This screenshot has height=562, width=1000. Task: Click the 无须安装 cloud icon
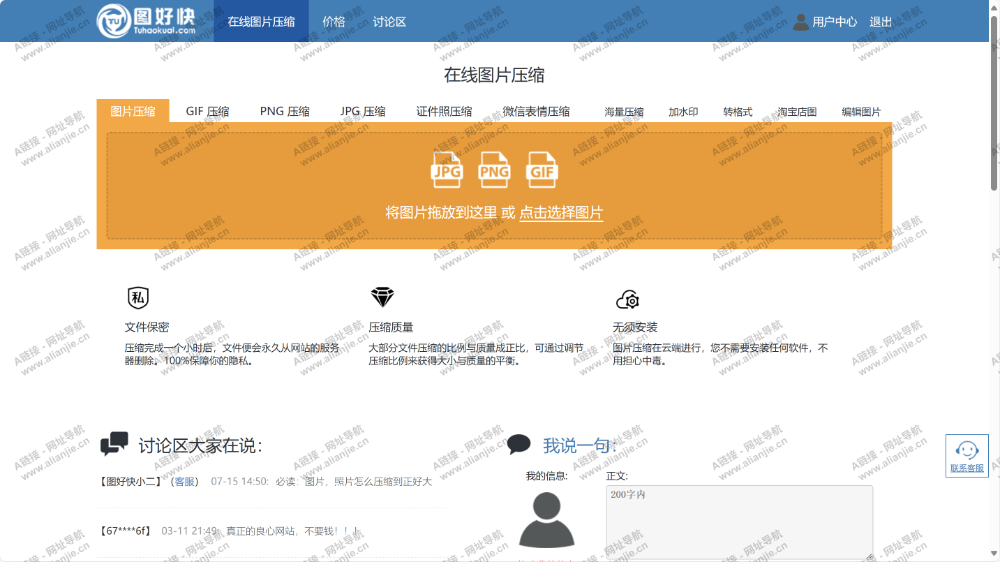point(627,299)
